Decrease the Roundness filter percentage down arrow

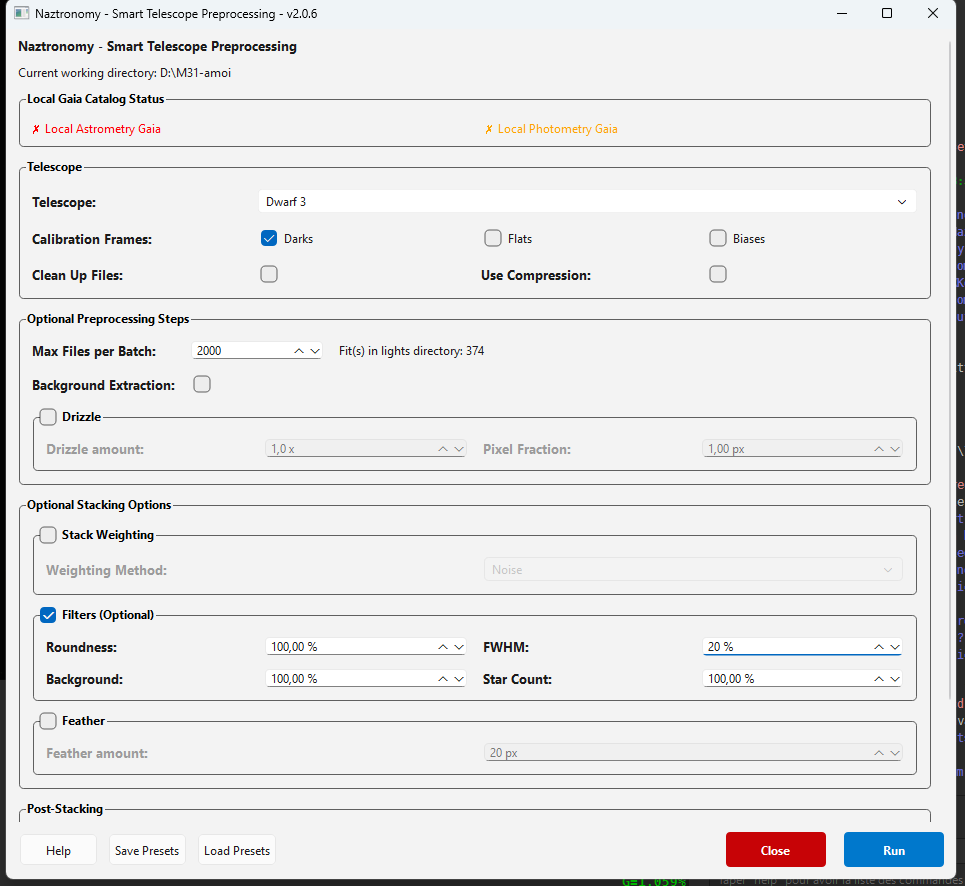tap(458, 647)
